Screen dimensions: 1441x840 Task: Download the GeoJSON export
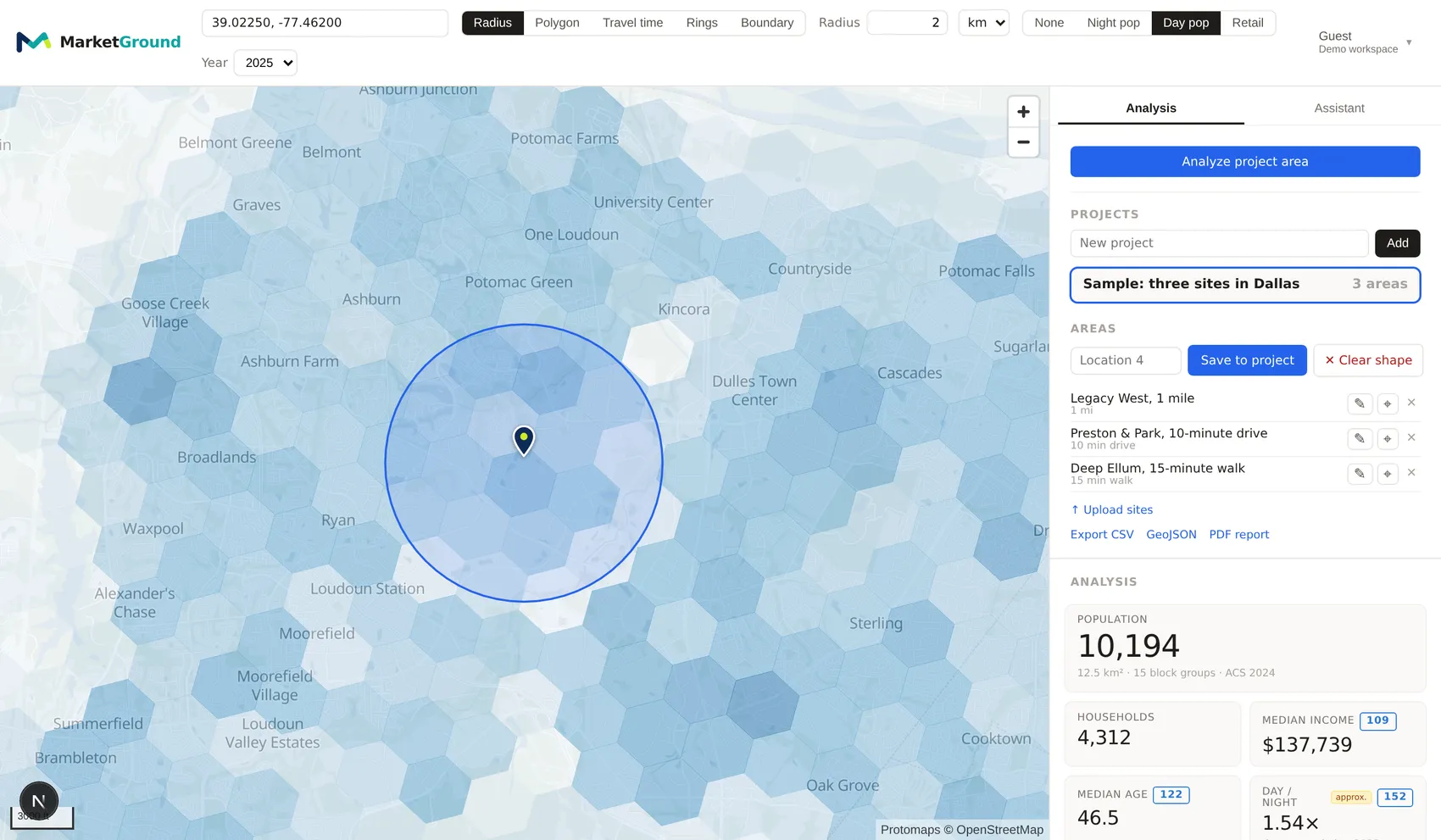coord(1171,535)
